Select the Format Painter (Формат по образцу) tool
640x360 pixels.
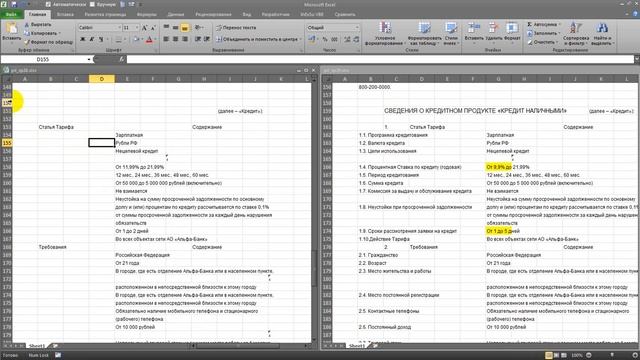pos(49,42)
